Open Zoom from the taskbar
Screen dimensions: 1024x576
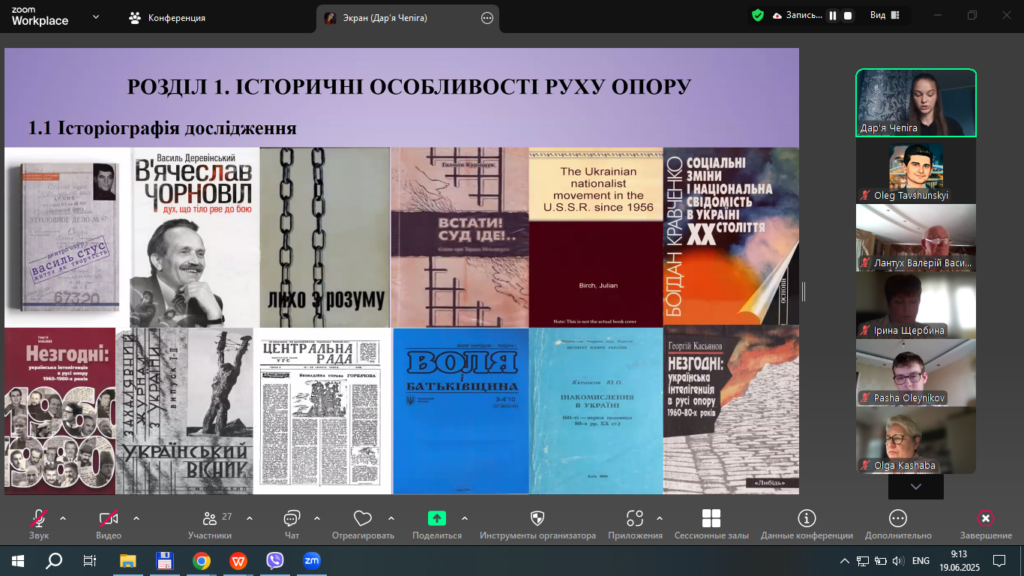tap(312, 560)
